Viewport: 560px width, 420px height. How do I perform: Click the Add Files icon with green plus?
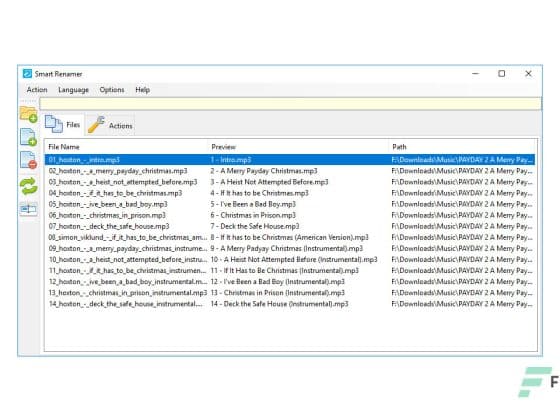tap(29, 137)
